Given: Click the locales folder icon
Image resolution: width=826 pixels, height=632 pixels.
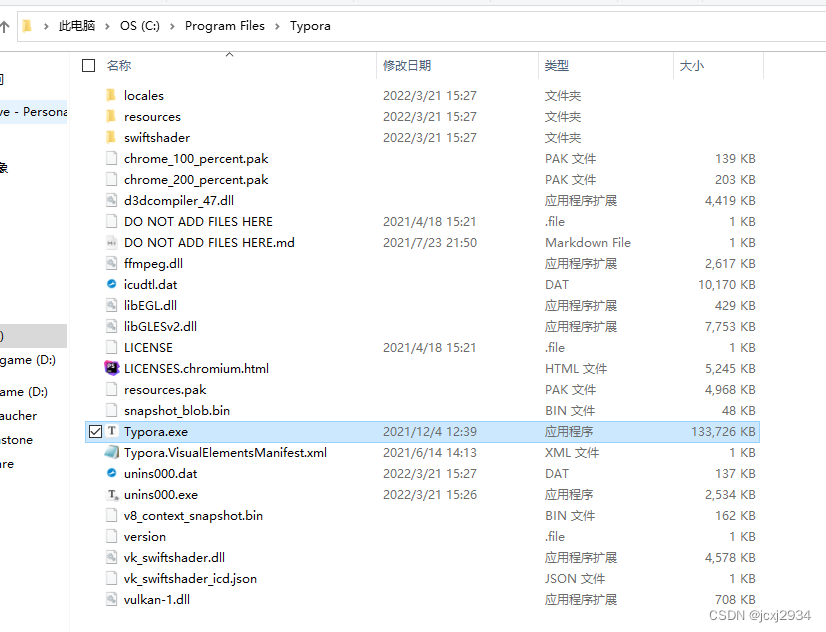Looking at the screenshot, I should [111, 95].
